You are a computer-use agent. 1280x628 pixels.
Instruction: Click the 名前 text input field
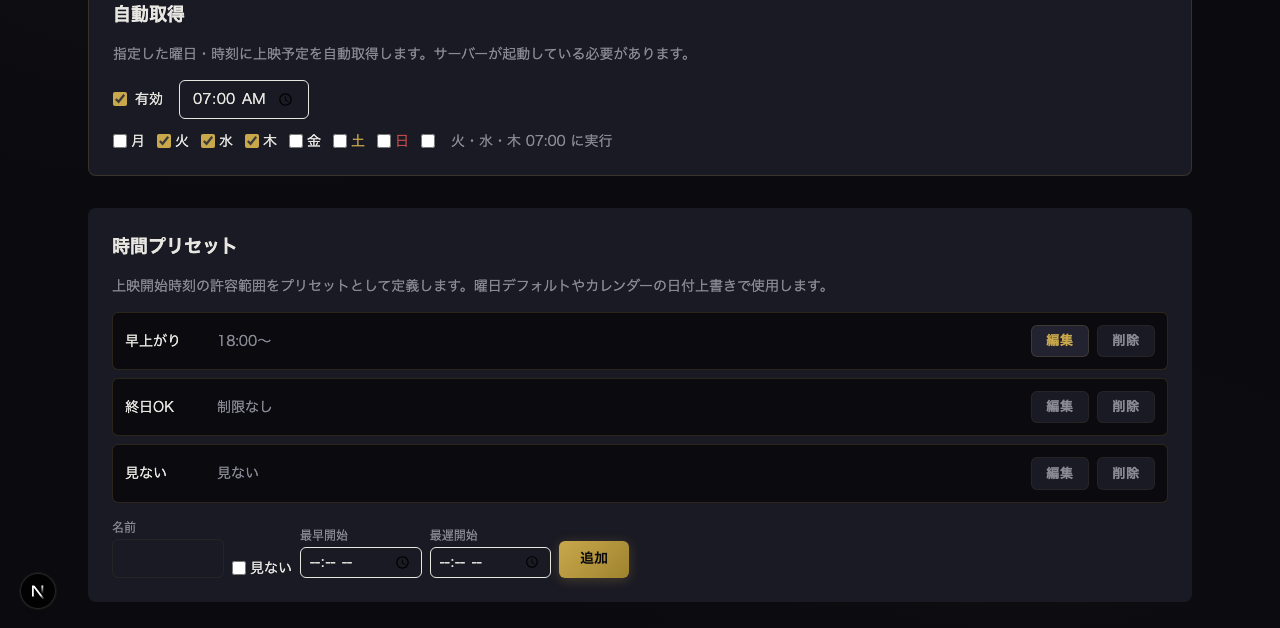click(x=167, y=559)
